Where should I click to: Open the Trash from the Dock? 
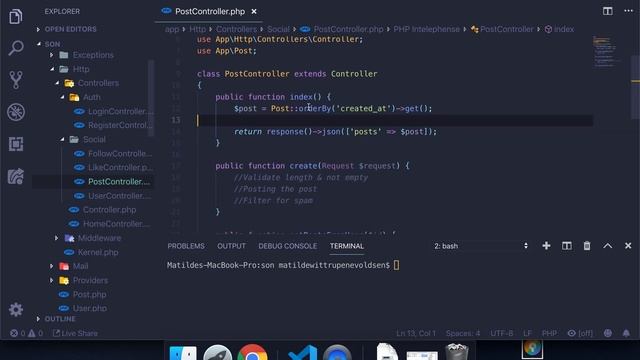(457, 352)
